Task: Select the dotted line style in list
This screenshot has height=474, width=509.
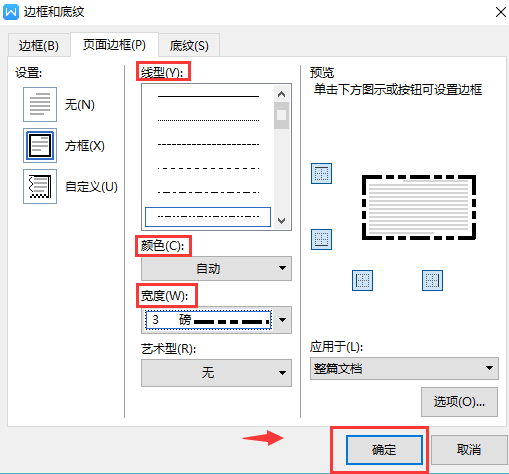Action: 208,120
